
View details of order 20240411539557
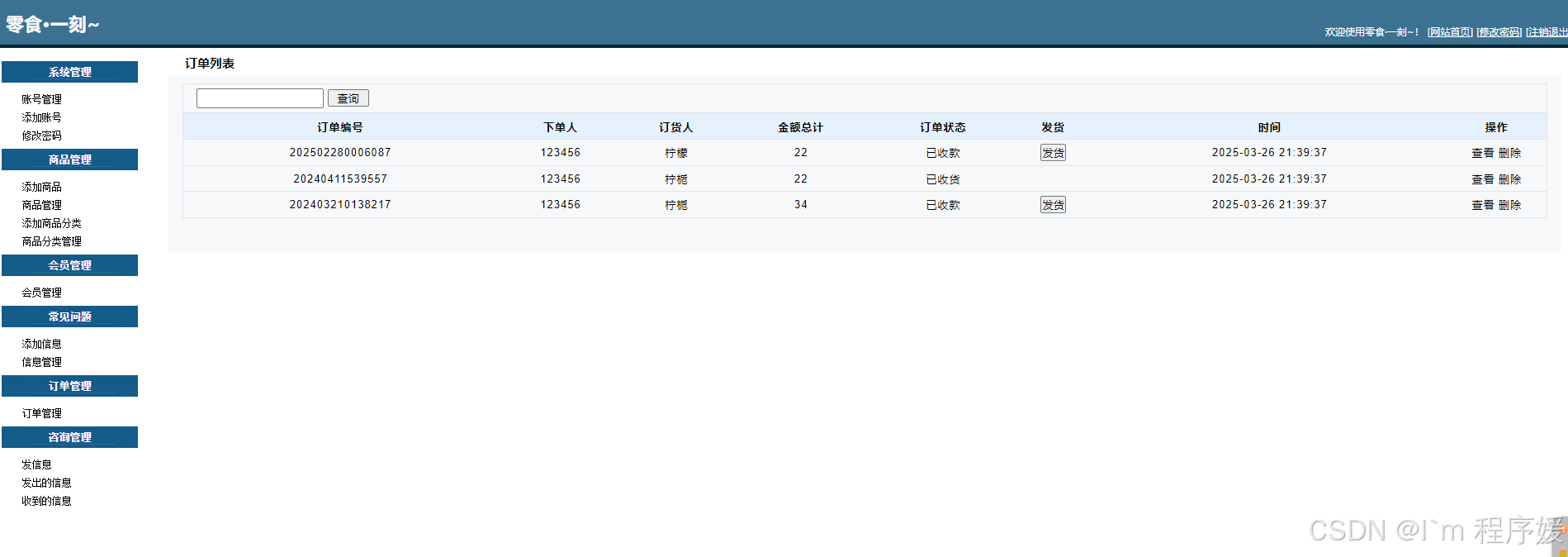(x=1482, y=179)
